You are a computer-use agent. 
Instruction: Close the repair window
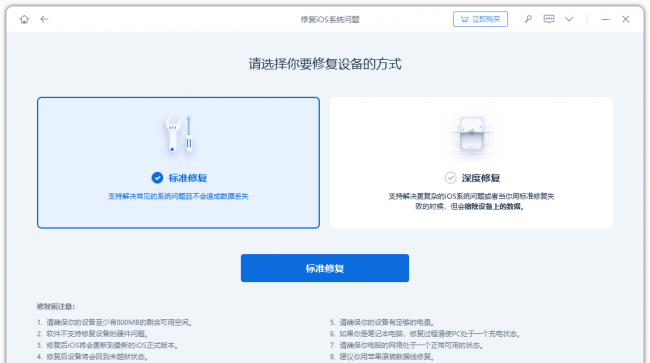[x=626, y=19]
